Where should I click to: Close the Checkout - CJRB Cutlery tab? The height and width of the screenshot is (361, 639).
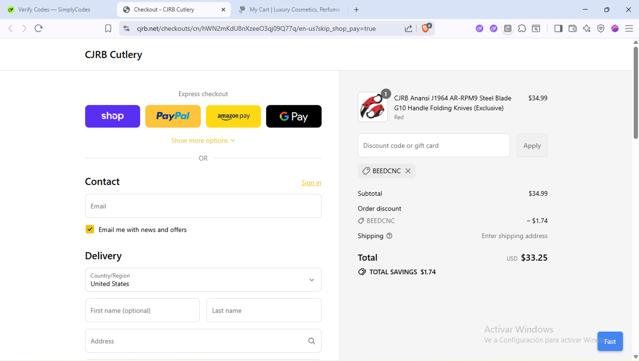click(x=223, y=9)
